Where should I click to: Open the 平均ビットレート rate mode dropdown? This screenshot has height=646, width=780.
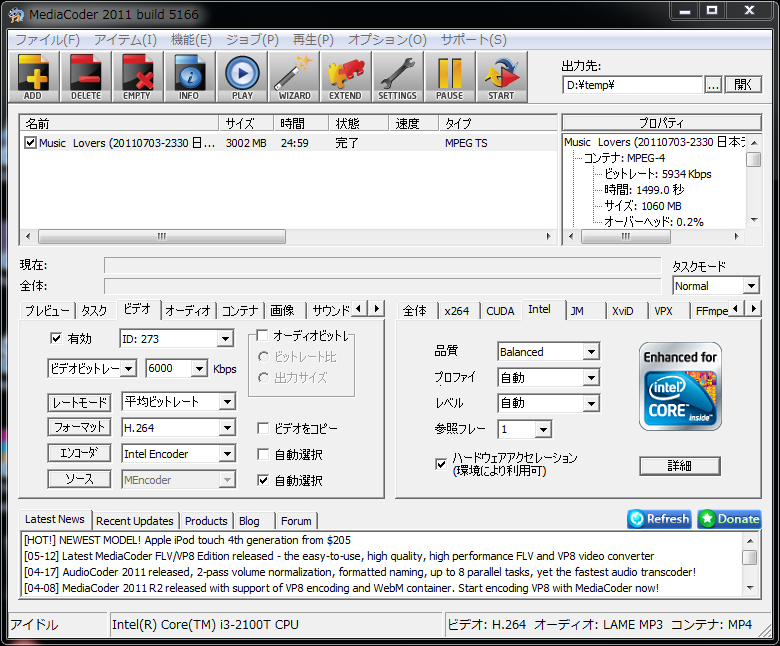point(227,402)
